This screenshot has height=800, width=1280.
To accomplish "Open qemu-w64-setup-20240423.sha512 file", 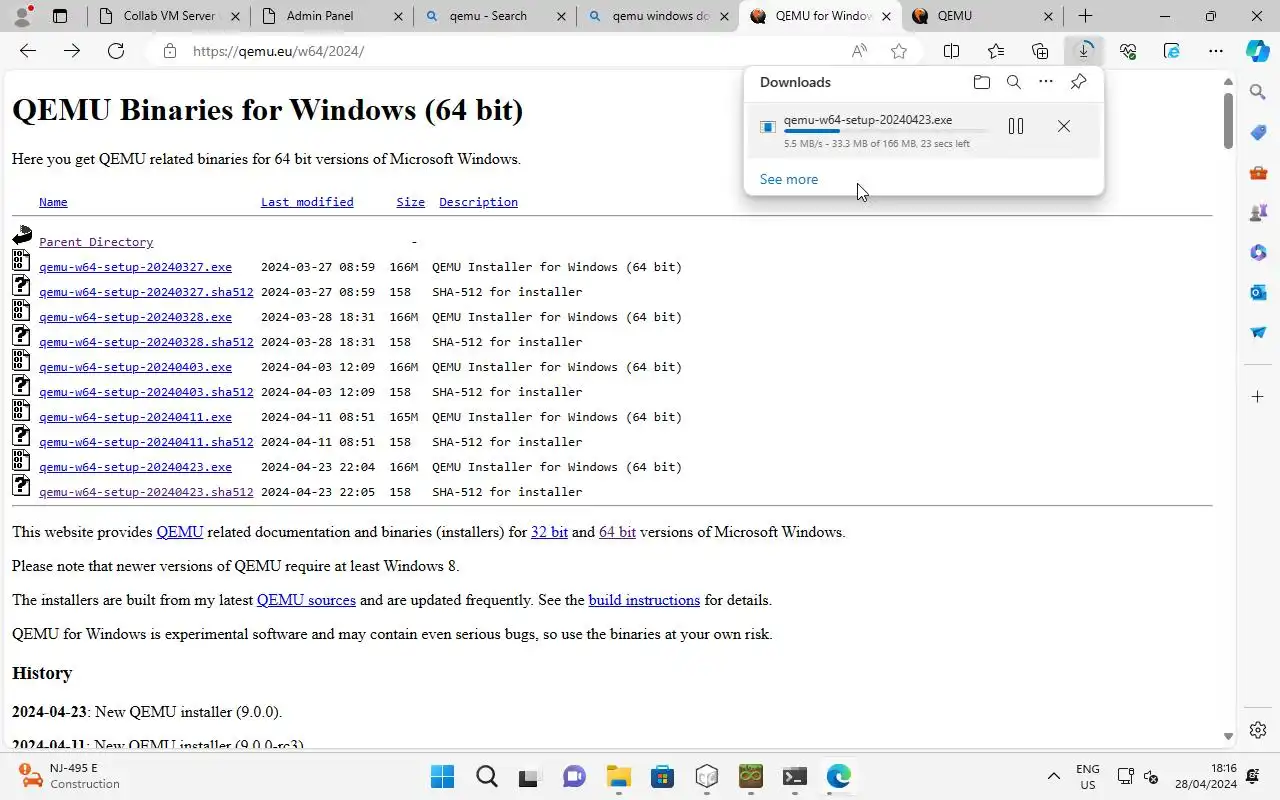I will point(146,492).
